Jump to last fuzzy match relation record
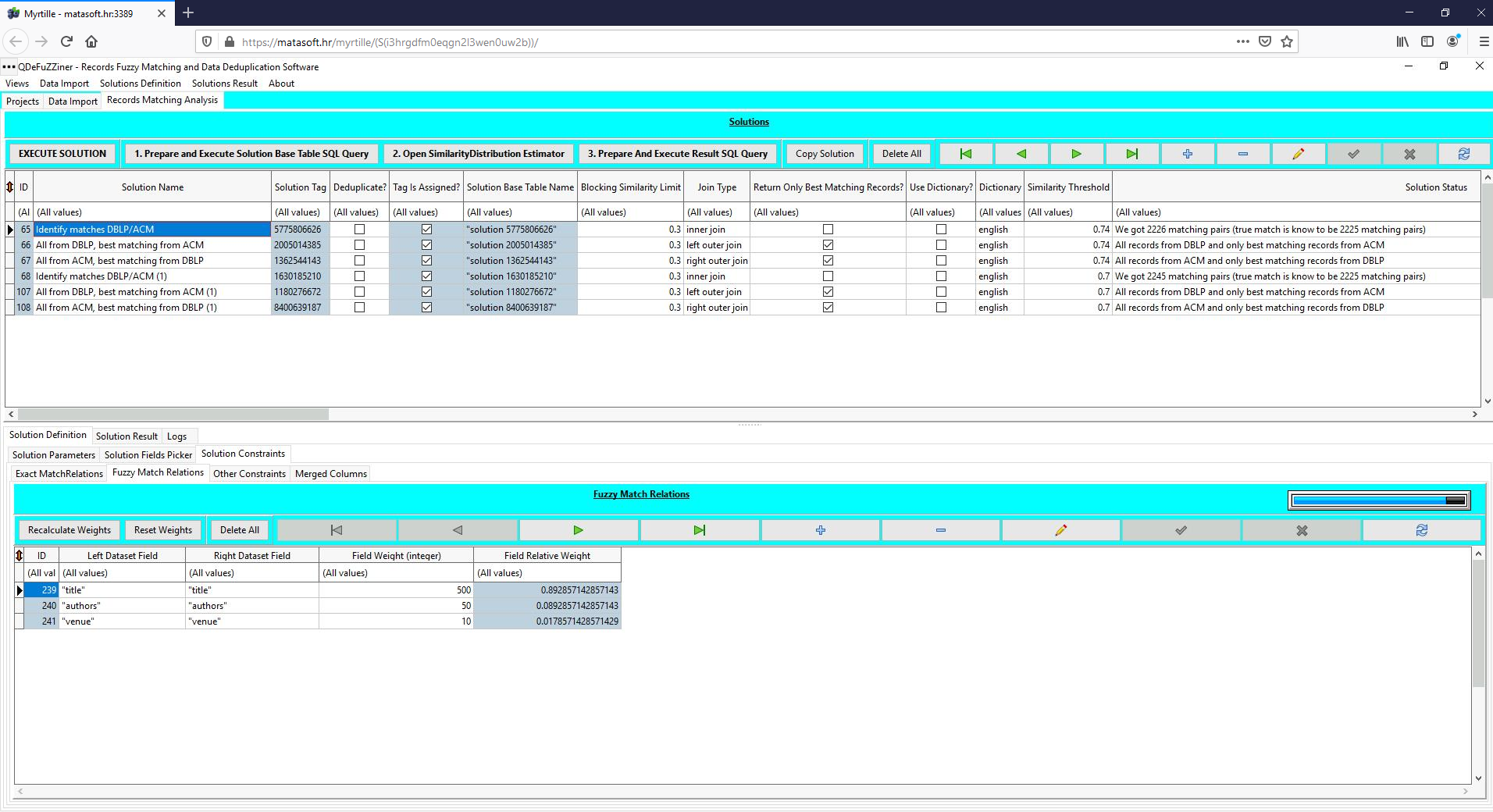Viewport: 1493px width, 812px height. pos(699,530)
